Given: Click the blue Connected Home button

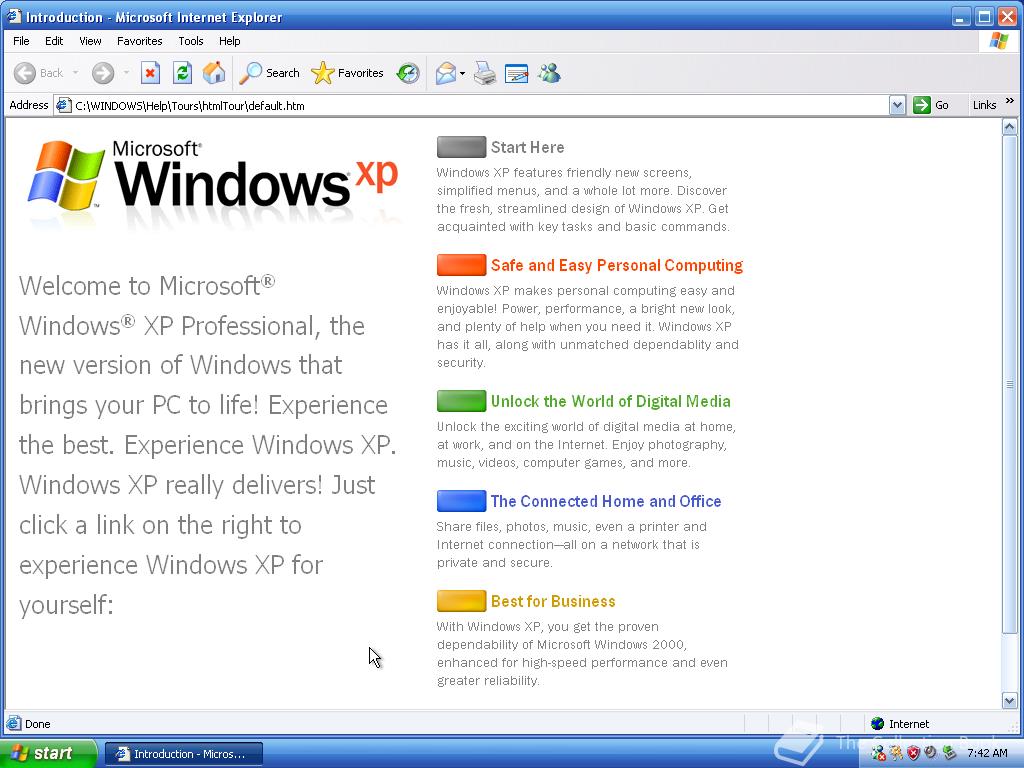Looking at the screenshot, I should [x=461, y=501].
